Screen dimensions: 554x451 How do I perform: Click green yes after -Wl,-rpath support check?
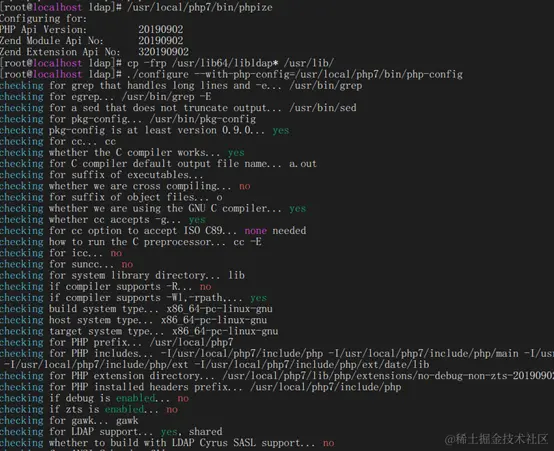(x=259, y=298)
